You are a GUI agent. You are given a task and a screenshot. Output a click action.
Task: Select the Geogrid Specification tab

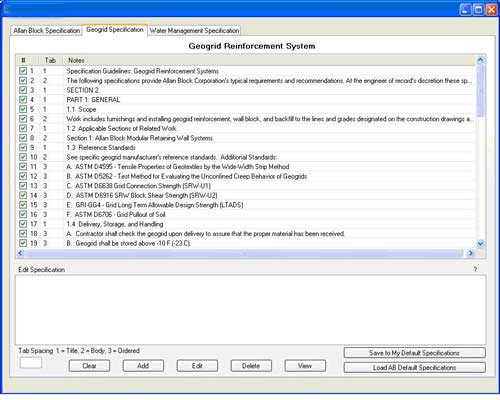click(115, 30)
